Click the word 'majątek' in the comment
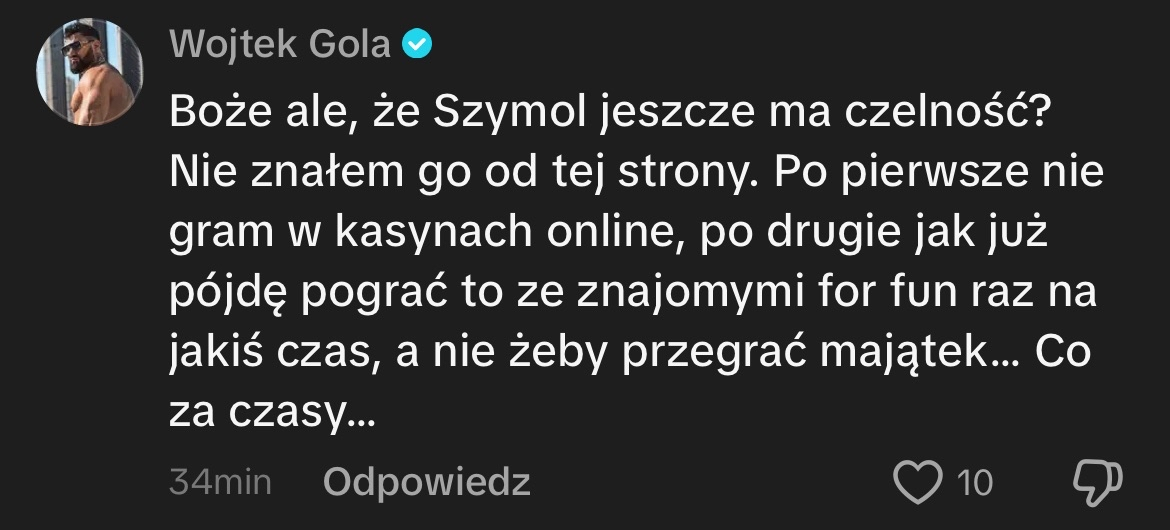 (934, 354)
